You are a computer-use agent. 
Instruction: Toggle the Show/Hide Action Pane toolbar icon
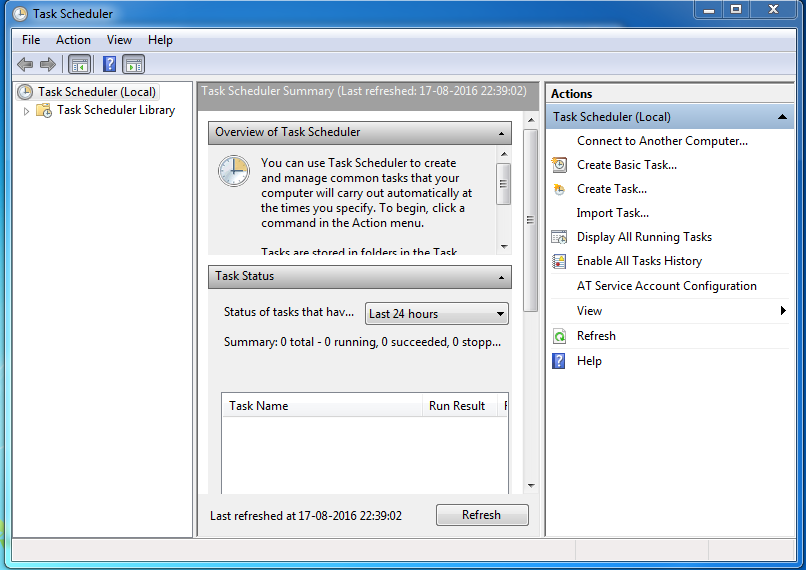click(134, 65)
